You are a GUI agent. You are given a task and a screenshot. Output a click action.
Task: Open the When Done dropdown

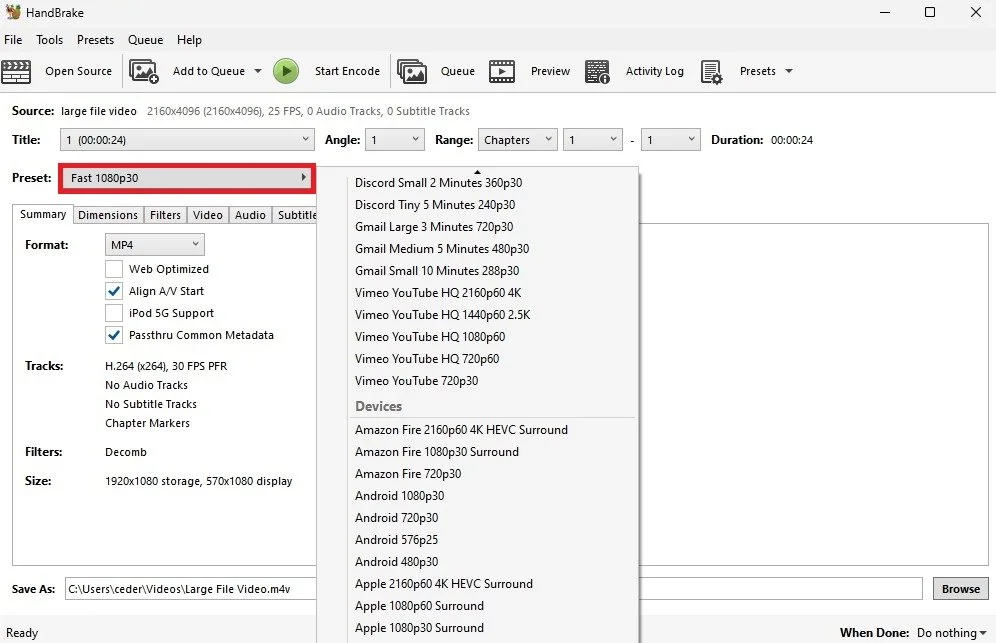click(948, 632)
